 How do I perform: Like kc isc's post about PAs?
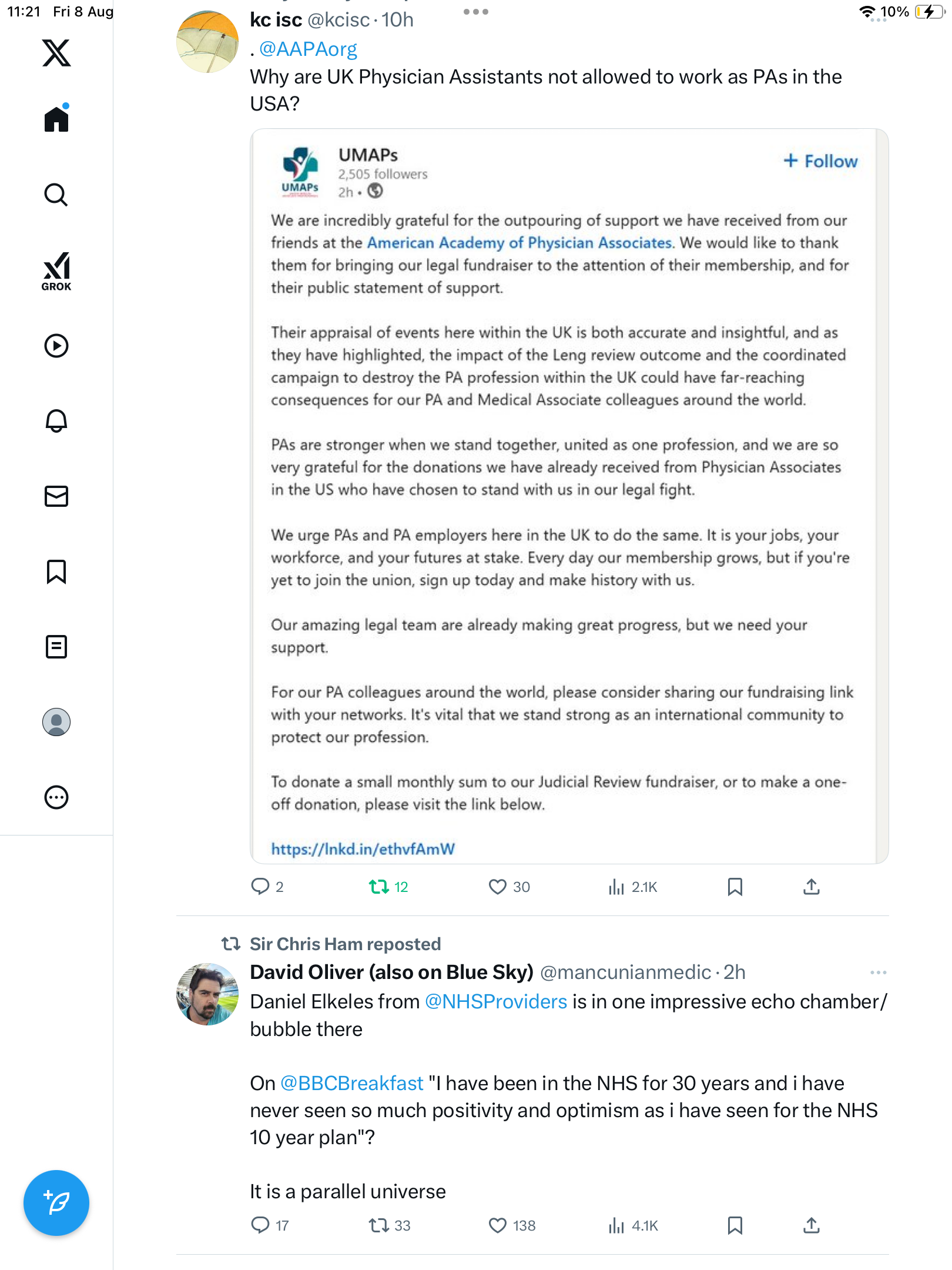click(x=497, y=887)
